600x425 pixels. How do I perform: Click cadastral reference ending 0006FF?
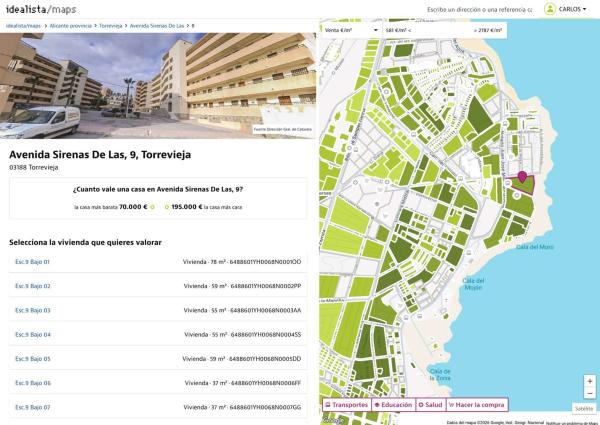click(x=266, y=383)
